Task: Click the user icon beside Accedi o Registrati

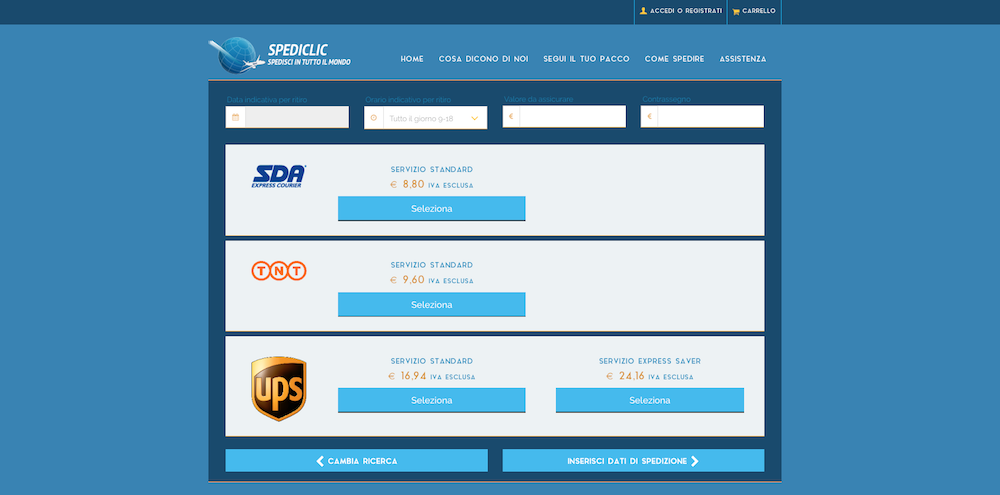Action: (643, 11)
